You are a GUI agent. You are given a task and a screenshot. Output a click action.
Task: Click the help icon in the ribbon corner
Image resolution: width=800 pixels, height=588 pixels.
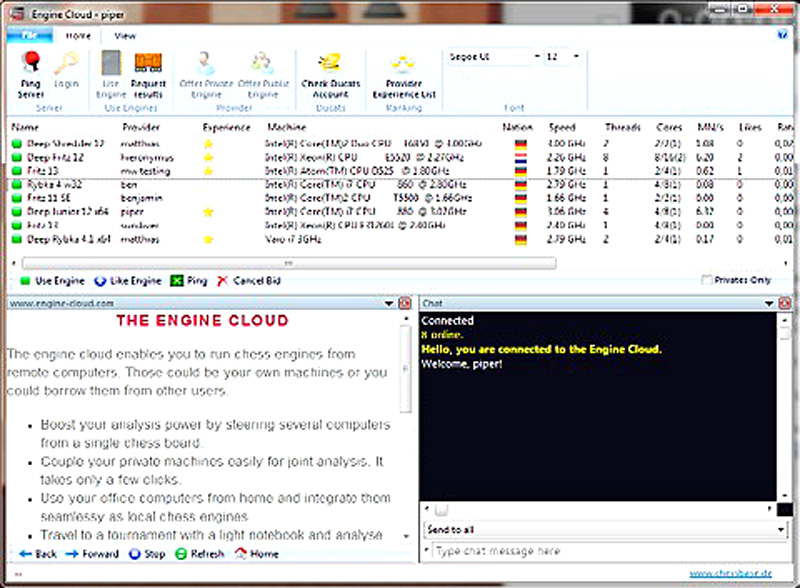click(783, 35)
